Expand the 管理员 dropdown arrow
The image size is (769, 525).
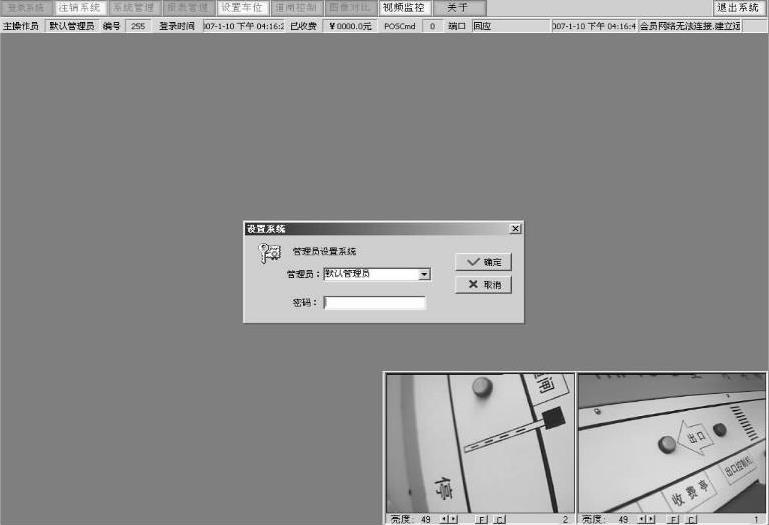click(425, 274)
